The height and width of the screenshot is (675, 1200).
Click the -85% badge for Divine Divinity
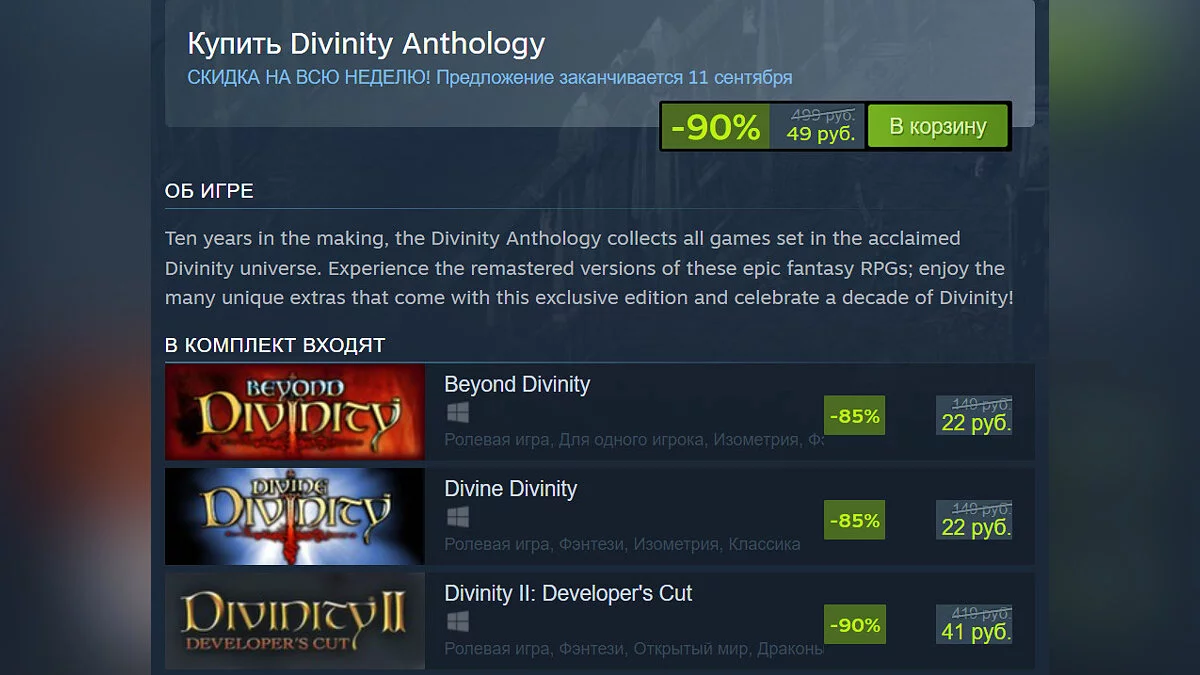click(854, 520)
